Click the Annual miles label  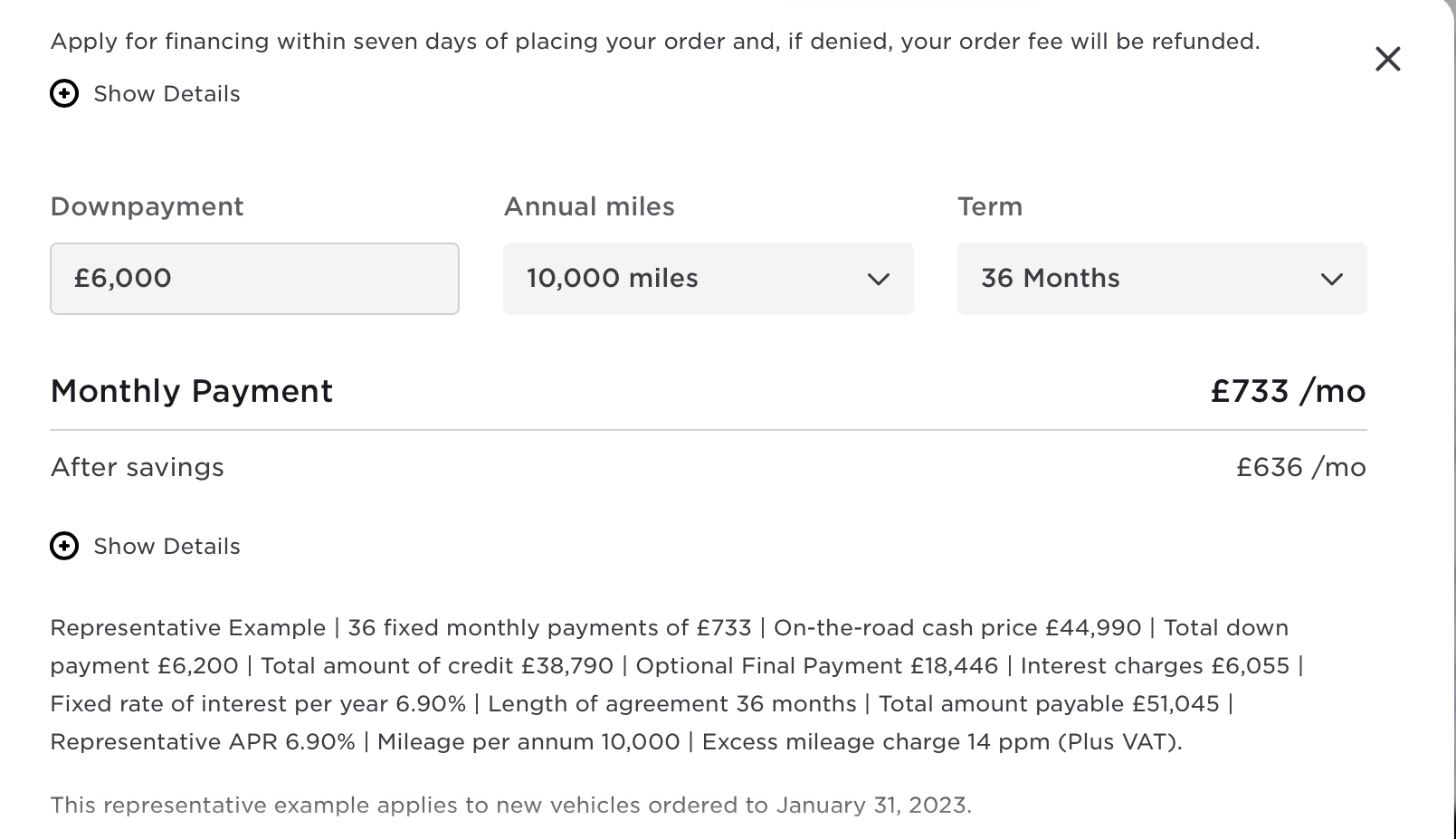click(x=589, y=206)
